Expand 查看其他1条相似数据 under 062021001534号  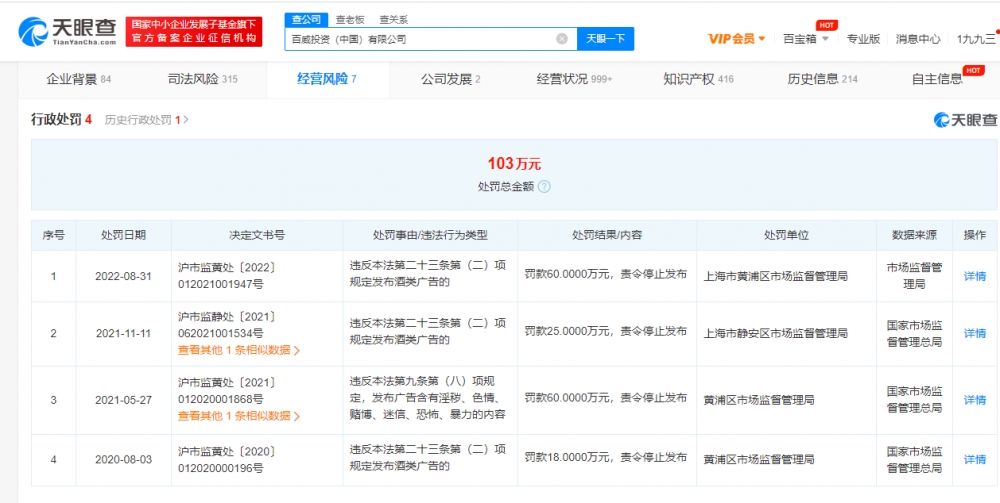(x=239, y=349)
